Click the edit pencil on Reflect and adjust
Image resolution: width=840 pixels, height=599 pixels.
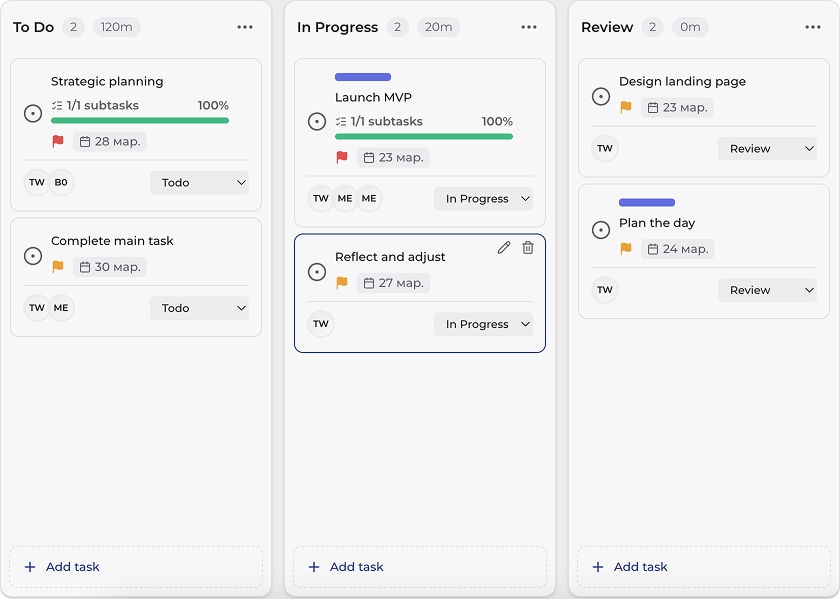tap(504, 248)
